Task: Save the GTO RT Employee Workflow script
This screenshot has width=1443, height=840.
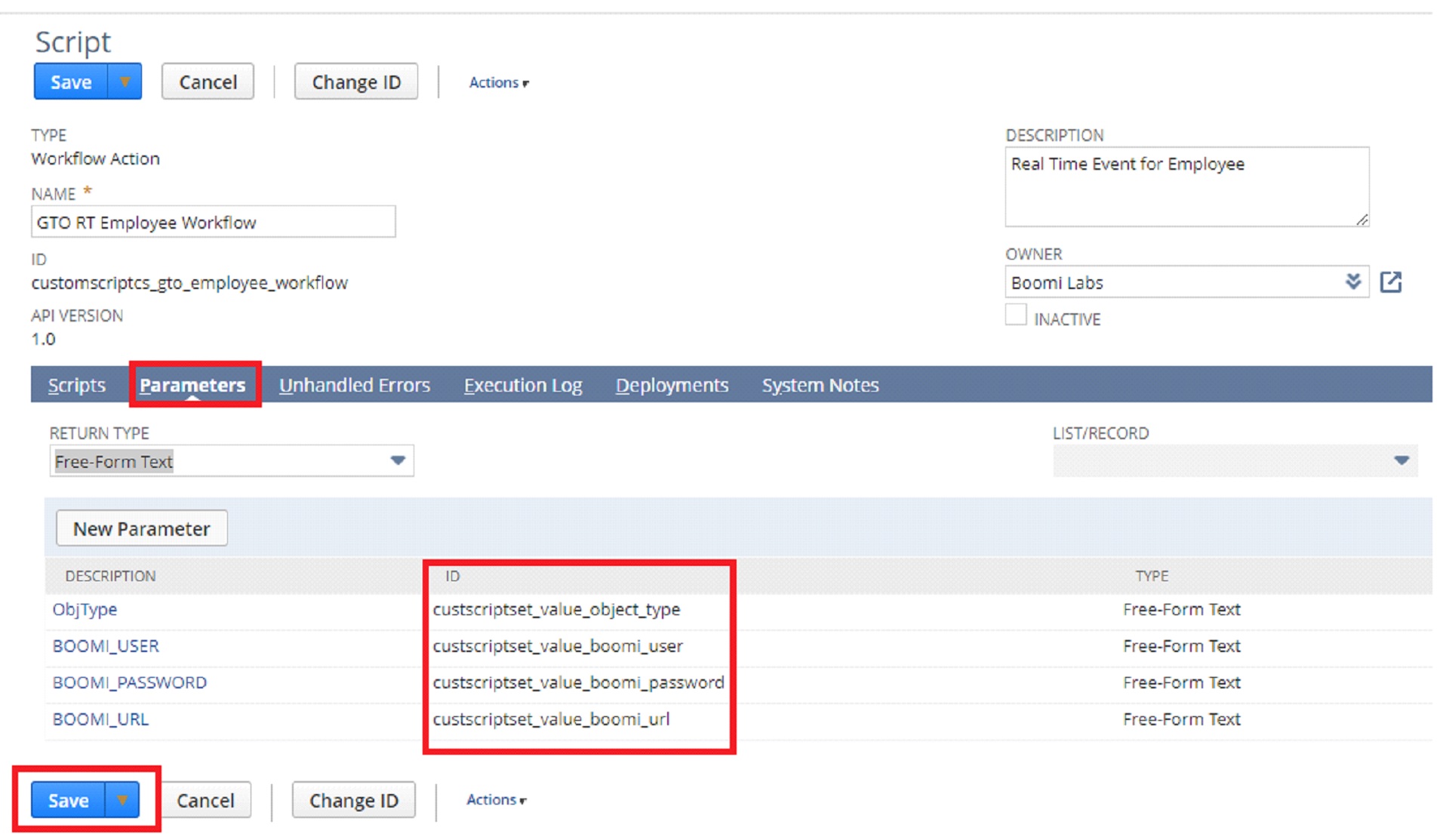Action: pyautogui.click(x=69, y=82)
